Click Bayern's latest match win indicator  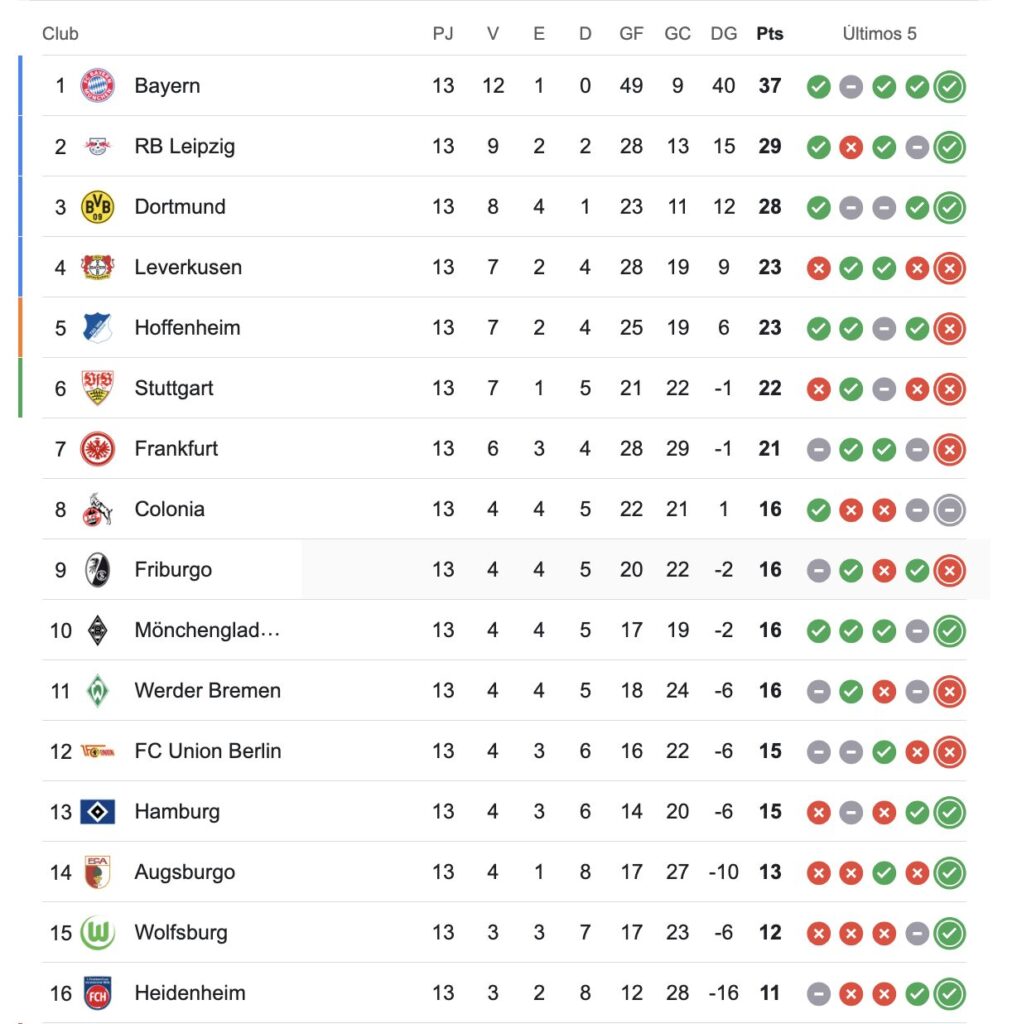pyautogui.click(x=949, y=87)
